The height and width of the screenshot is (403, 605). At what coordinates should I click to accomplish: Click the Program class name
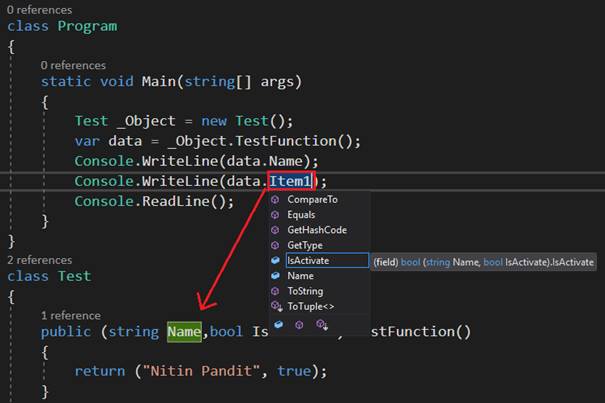click(87, 26)
